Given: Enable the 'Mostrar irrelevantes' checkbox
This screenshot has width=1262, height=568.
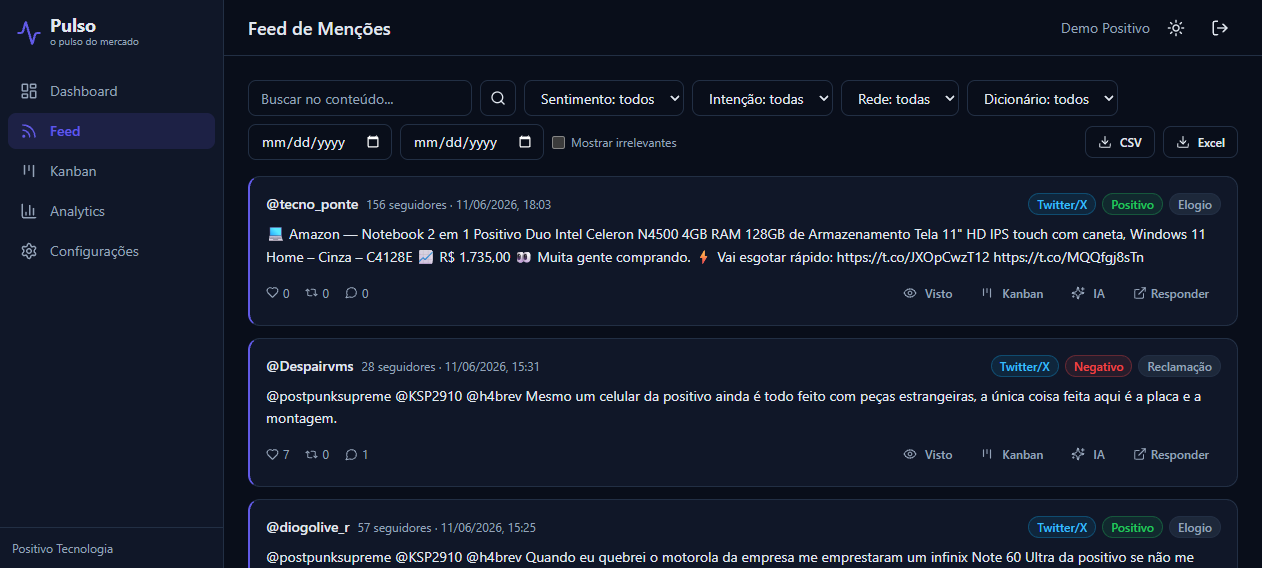Looking at the screenshot, I should click(x=559, y=142).
